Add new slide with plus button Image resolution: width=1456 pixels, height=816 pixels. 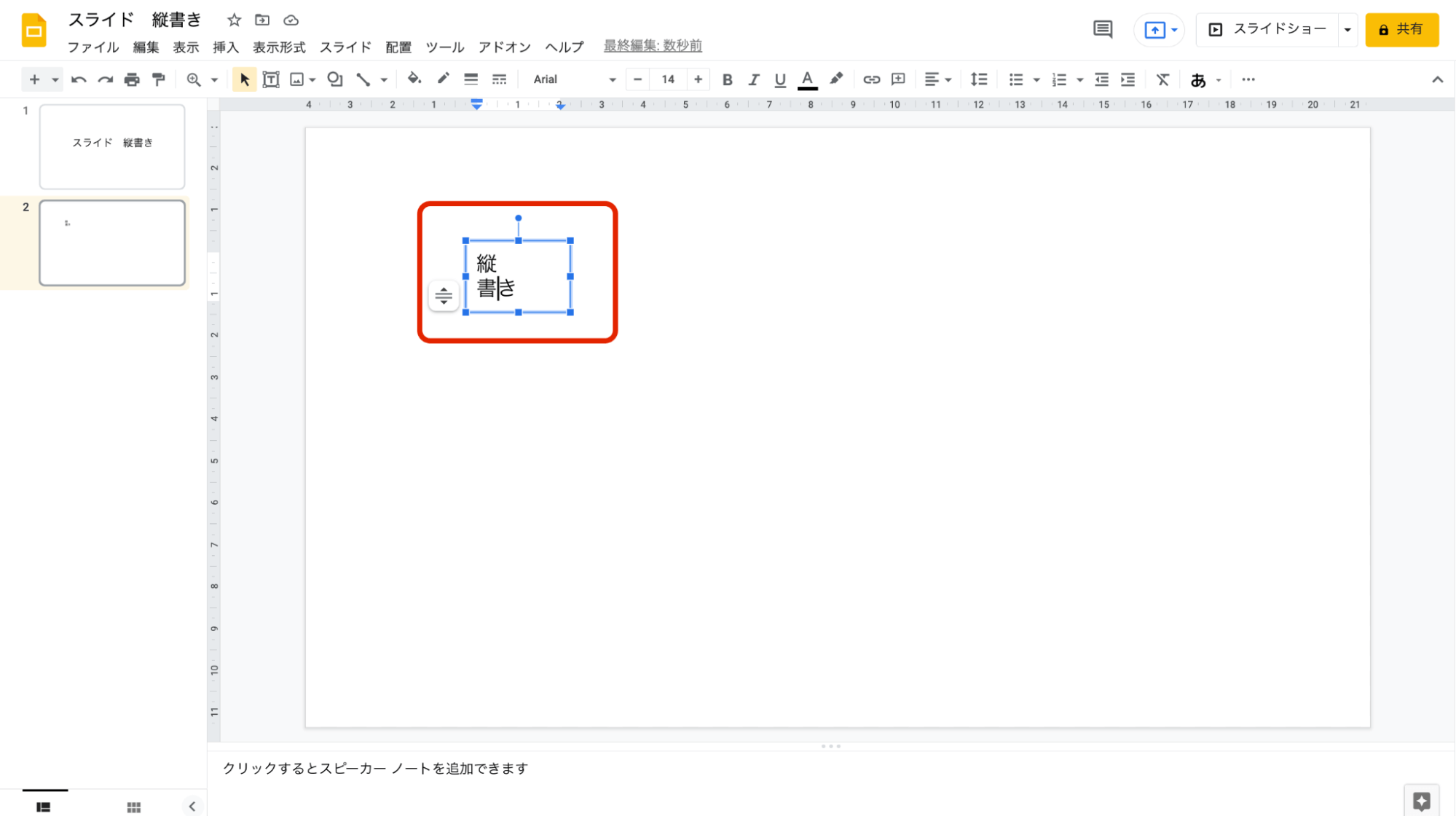(34, 79)
